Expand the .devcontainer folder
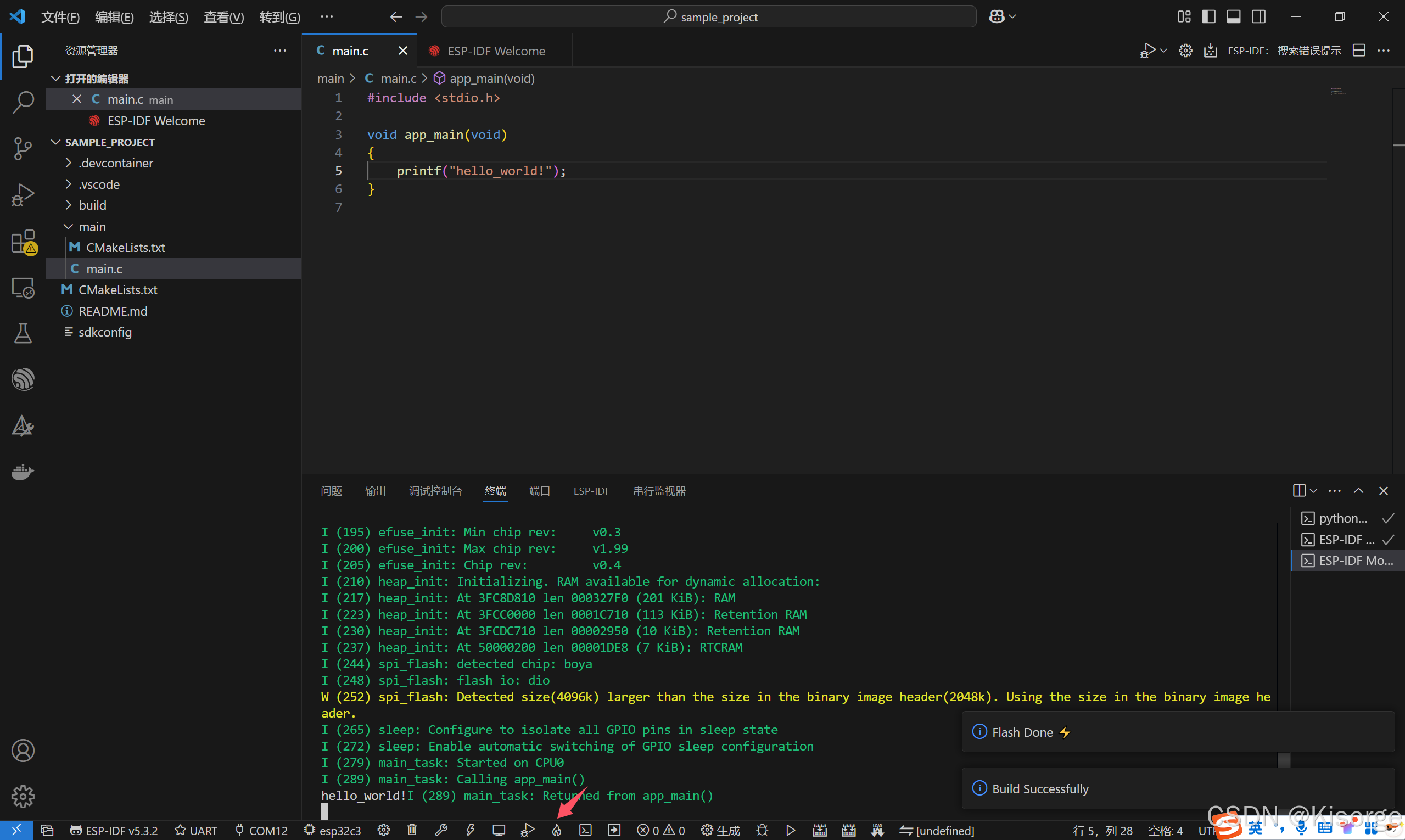Image resolution: width=1405 pixels, height=840 pixels. [69, 163]
